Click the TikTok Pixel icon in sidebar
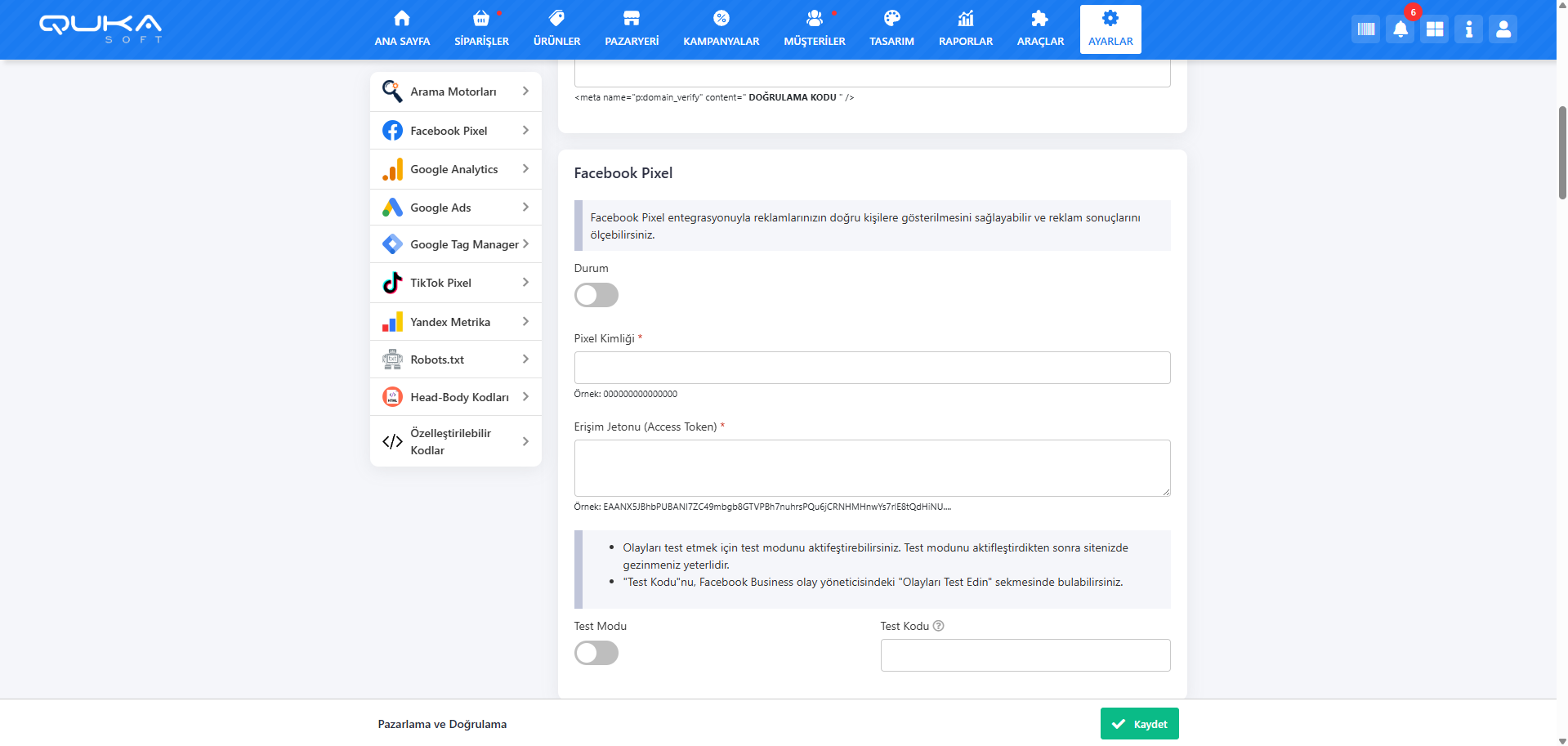 392,283
